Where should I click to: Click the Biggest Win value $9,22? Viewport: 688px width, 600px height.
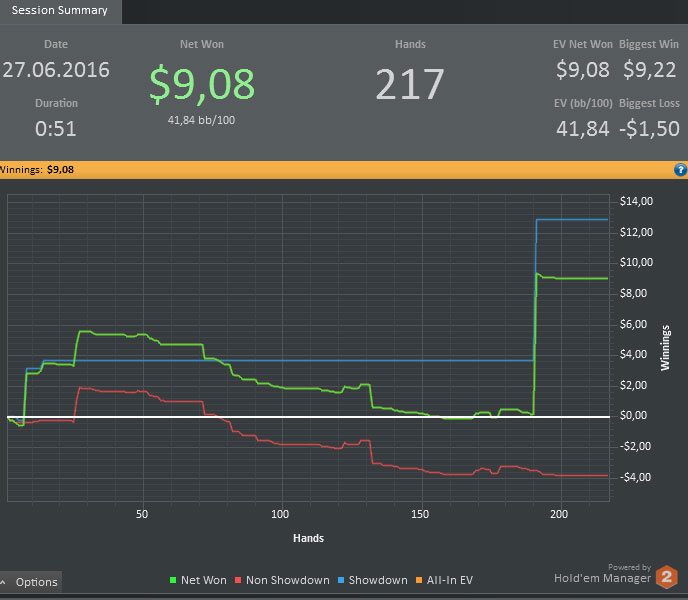[x=649, y=70]
